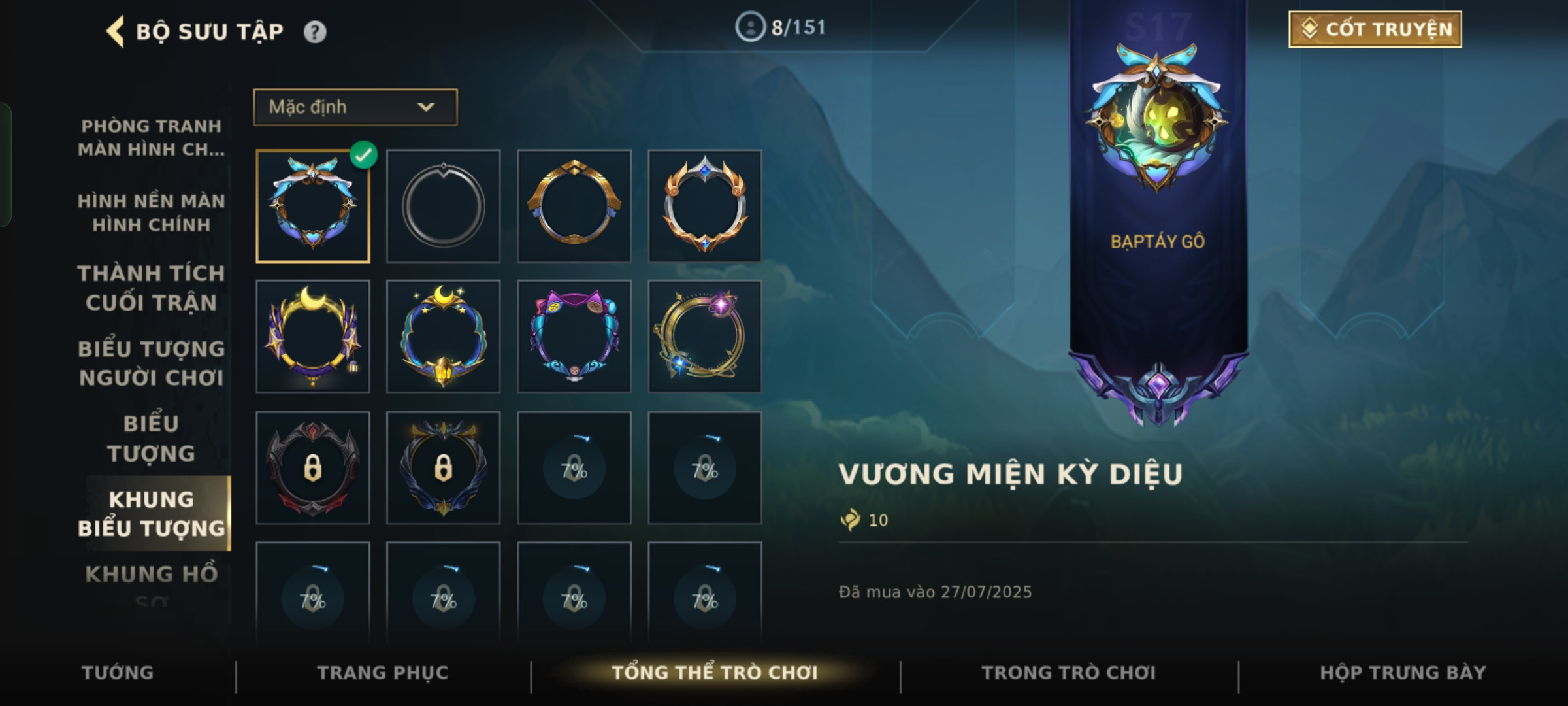Go back using the Bộ Sưu Tập arrow

point(115,31)
